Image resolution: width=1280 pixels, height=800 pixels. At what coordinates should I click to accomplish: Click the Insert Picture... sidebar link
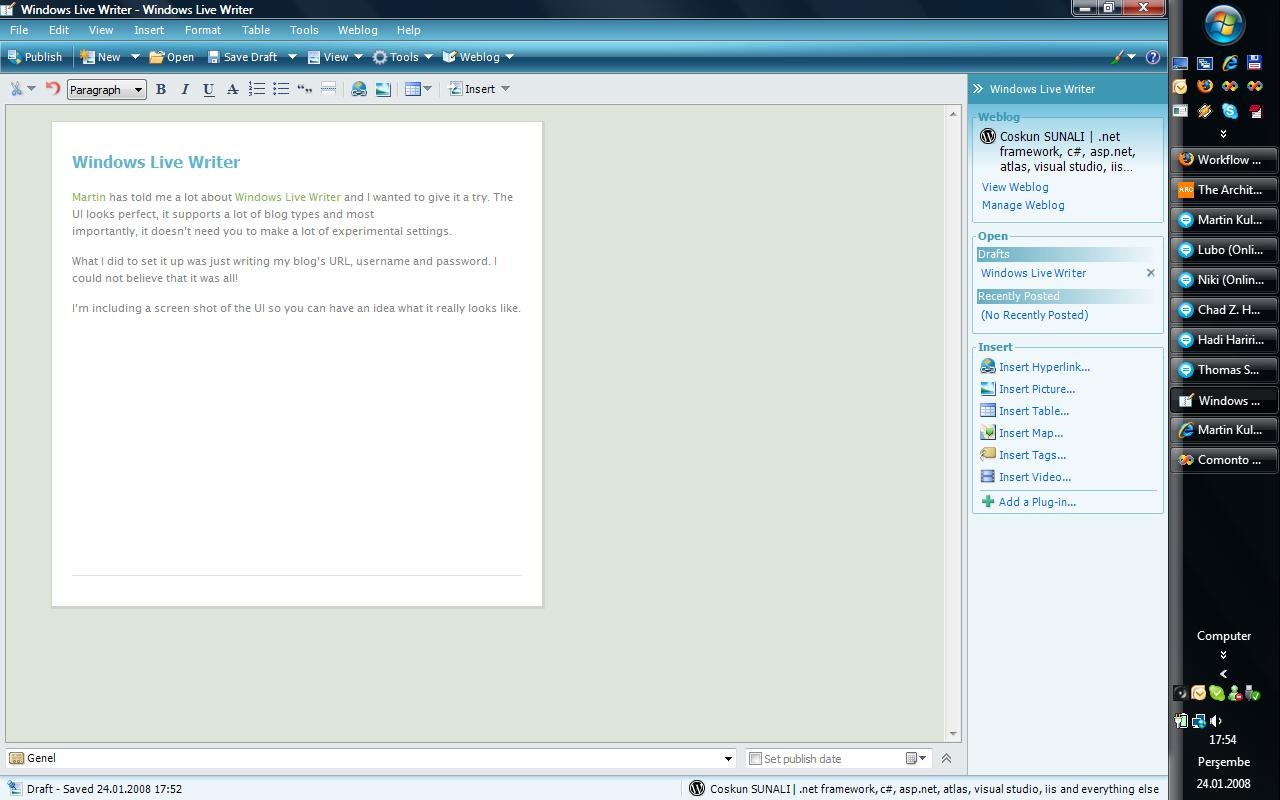tap(1037, 389)
